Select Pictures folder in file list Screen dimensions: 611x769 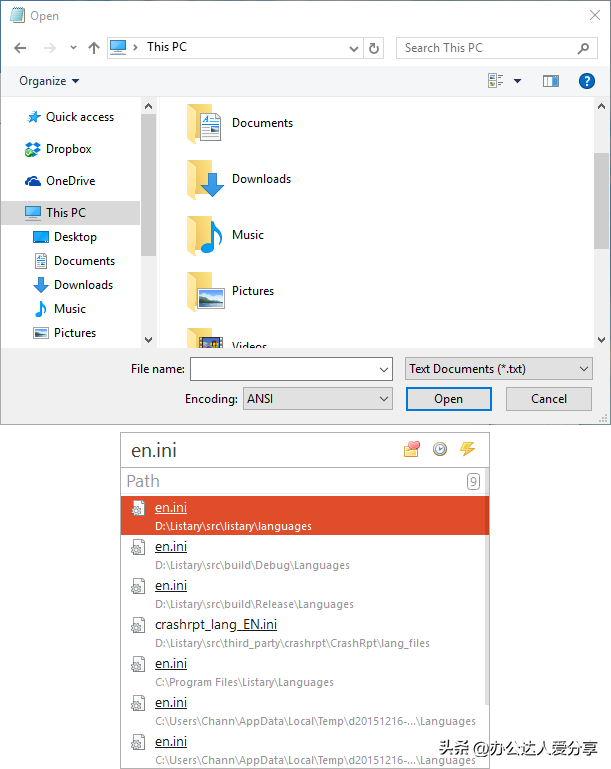(230, 291)
